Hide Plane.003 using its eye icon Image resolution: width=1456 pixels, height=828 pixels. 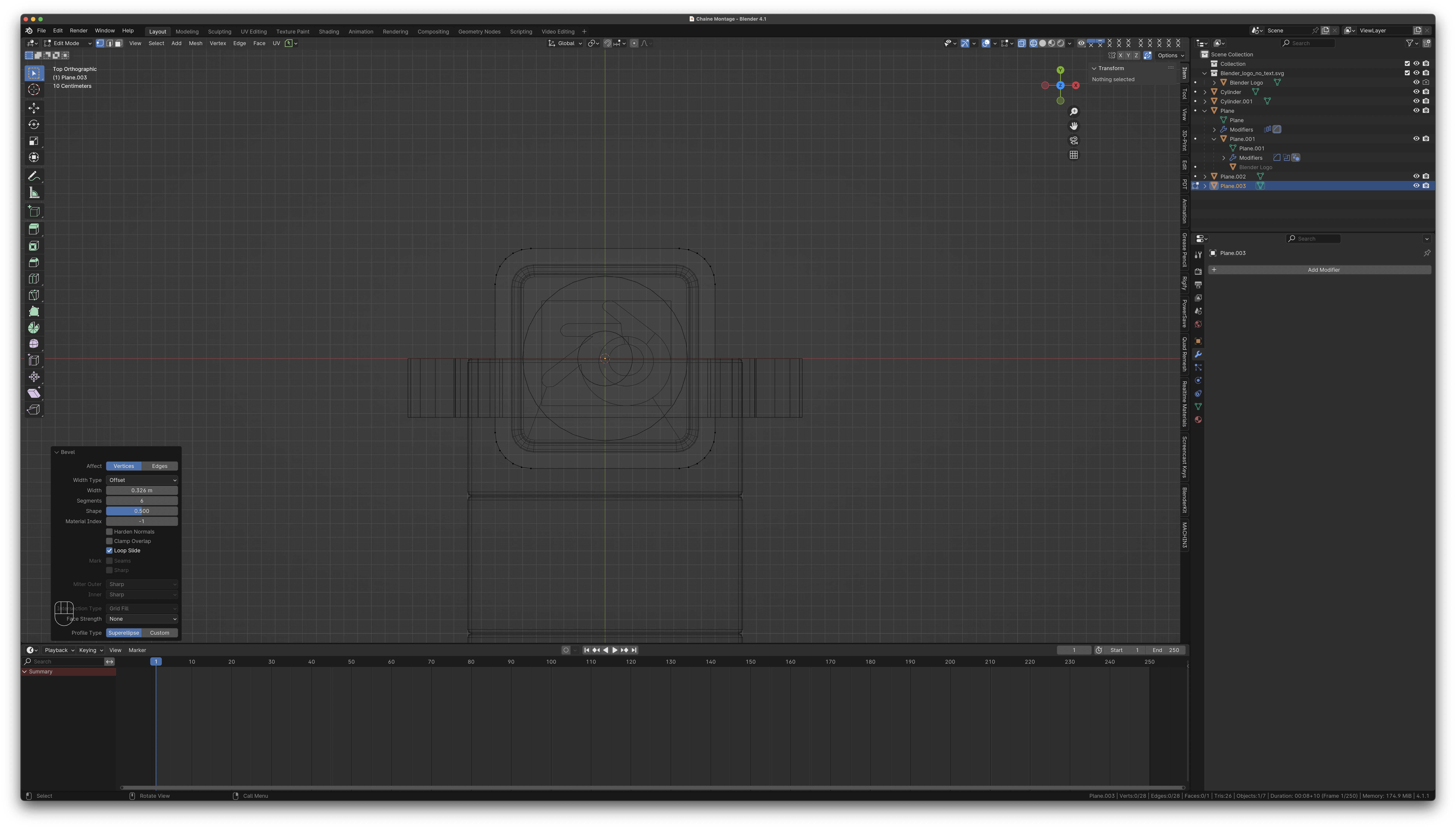(1416, 186)
